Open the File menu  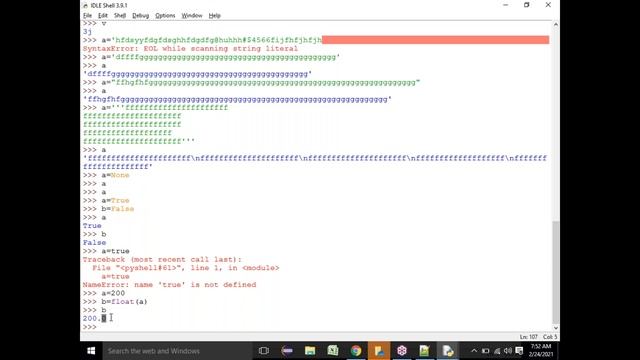pyautogui.click(x=87, y=16)
